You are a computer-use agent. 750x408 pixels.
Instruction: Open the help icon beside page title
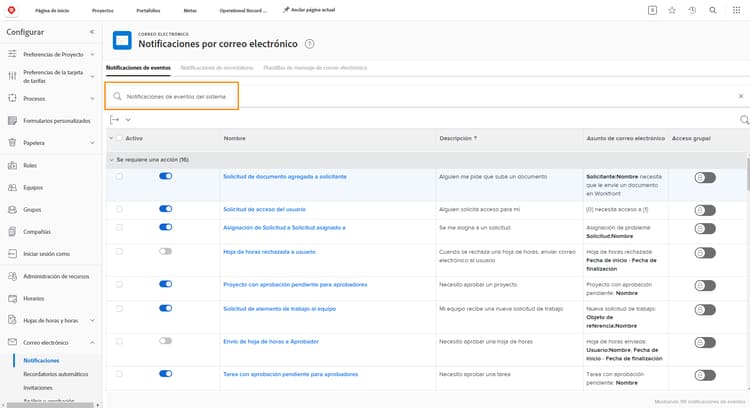[x=310, y=44]
